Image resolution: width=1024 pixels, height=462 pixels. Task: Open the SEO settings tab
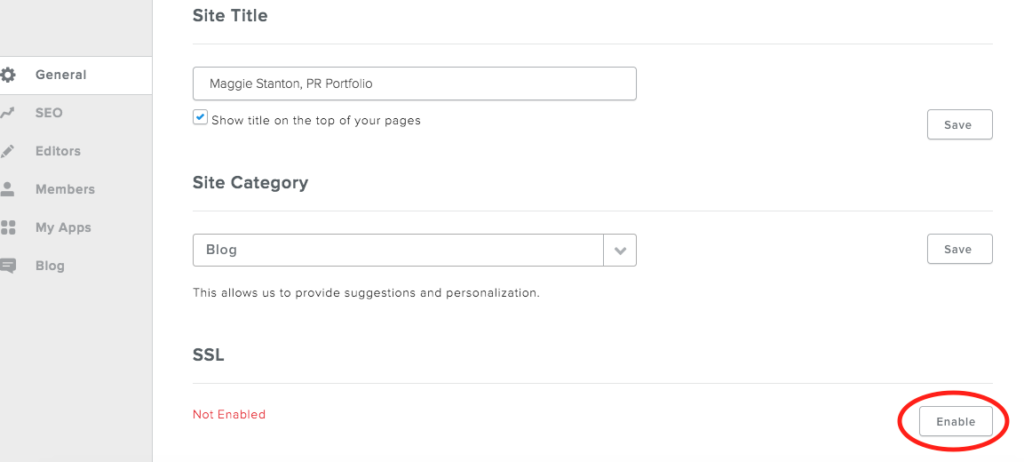click(49, 113)
